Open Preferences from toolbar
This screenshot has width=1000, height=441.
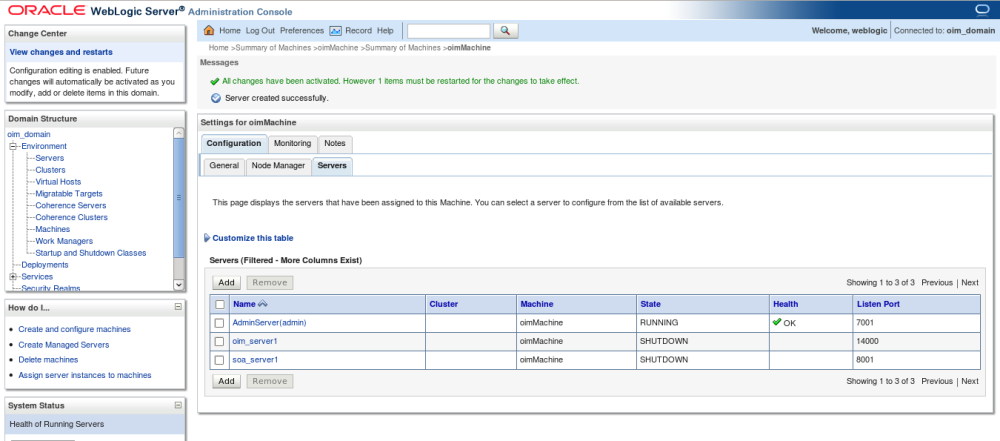[302, 31]
